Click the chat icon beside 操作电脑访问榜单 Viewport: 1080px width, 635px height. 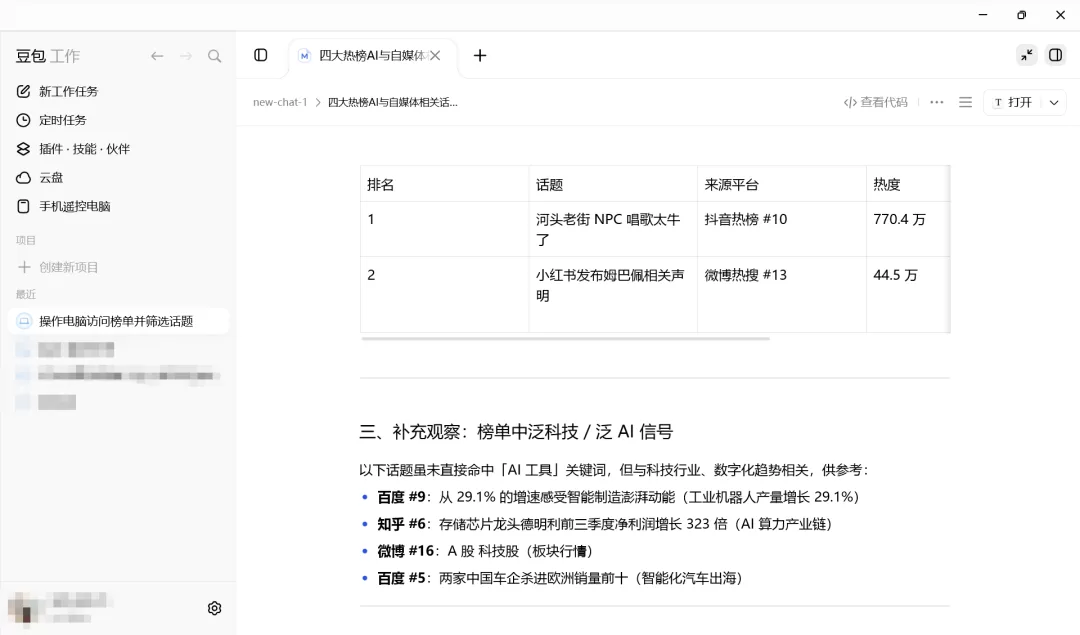click(24, 322)
